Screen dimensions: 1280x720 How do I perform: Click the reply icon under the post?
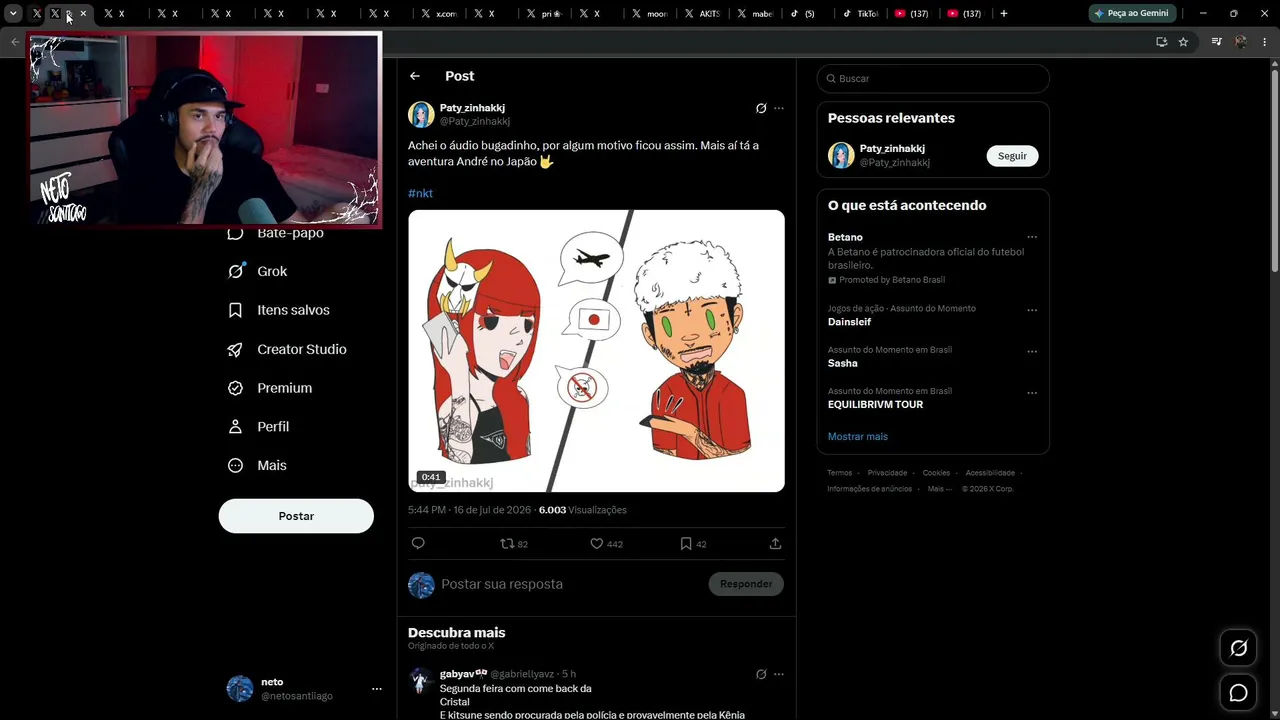[x=418, y=544]
